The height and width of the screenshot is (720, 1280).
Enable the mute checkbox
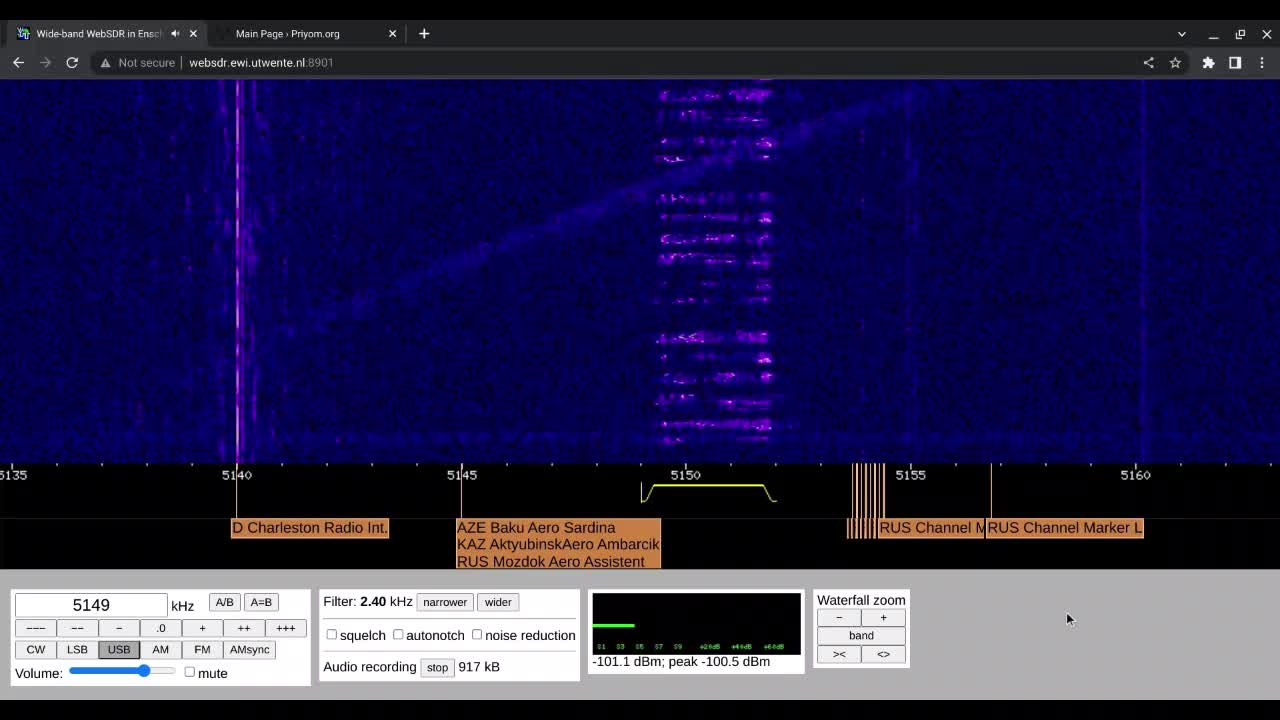coord(190,672)
